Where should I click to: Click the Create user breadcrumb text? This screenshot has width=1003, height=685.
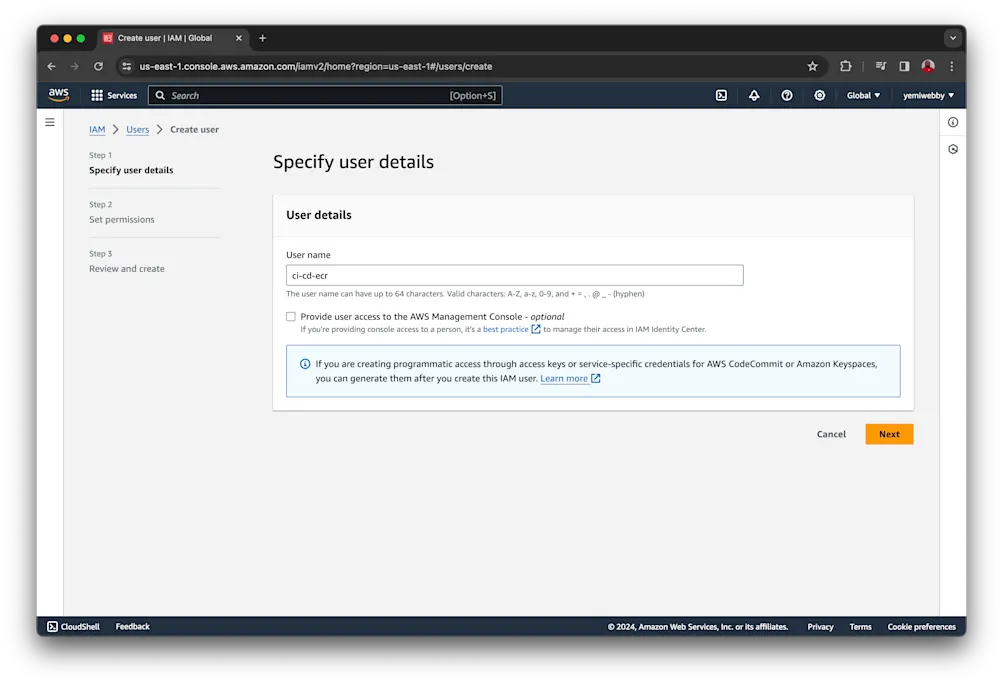click(194, 129)
